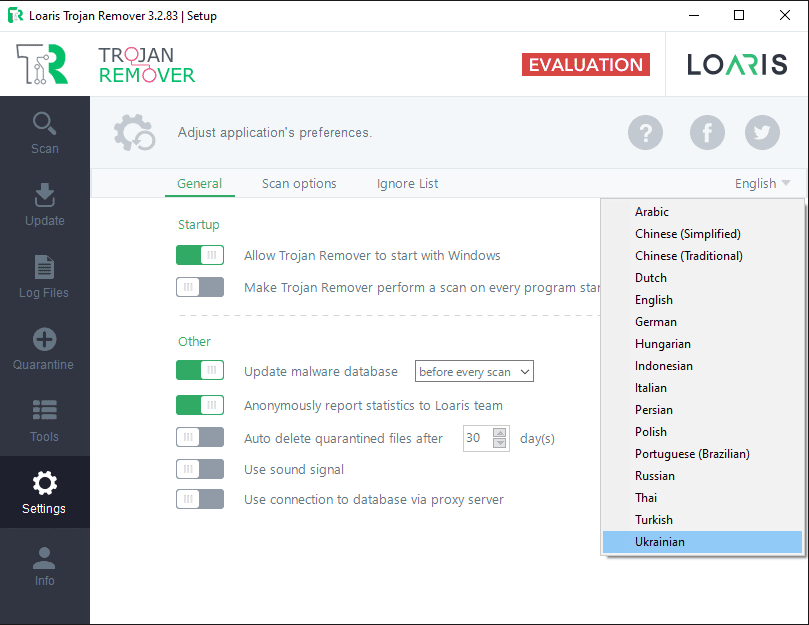Select Chinese (Simplified) language
The height and width of the screenshot is (625, 809).
coord(702,234)
